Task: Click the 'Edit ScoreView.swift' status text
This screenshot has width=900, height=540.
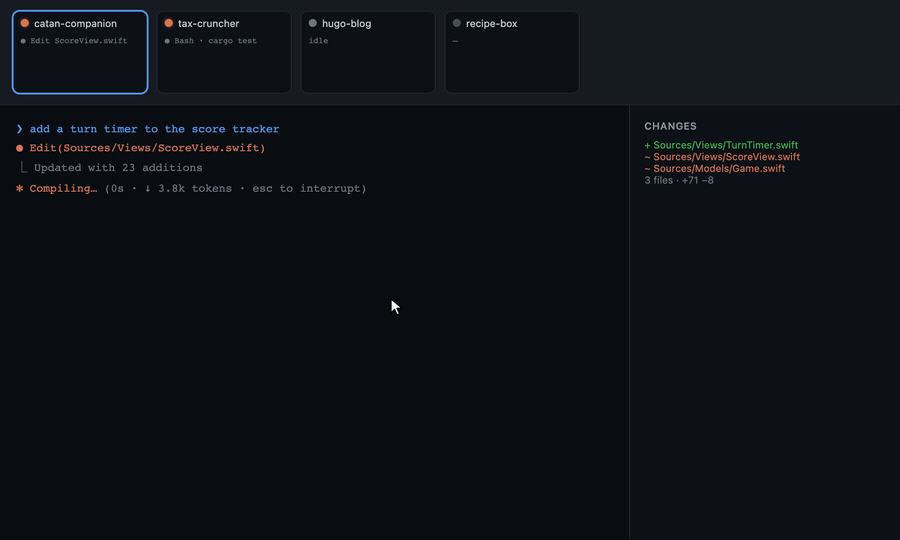Action: point(79,41)
